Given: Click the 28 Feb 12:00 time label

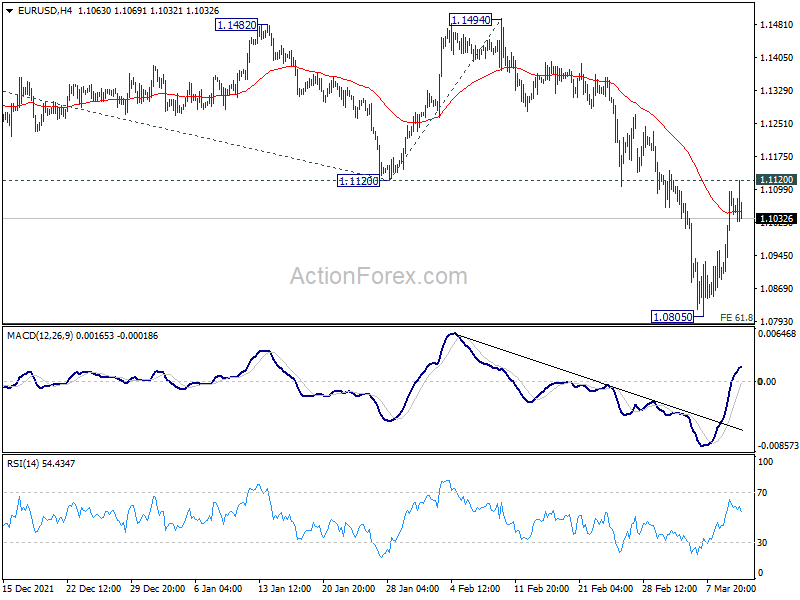Looking at the screenshot, I should click(669, 588).
